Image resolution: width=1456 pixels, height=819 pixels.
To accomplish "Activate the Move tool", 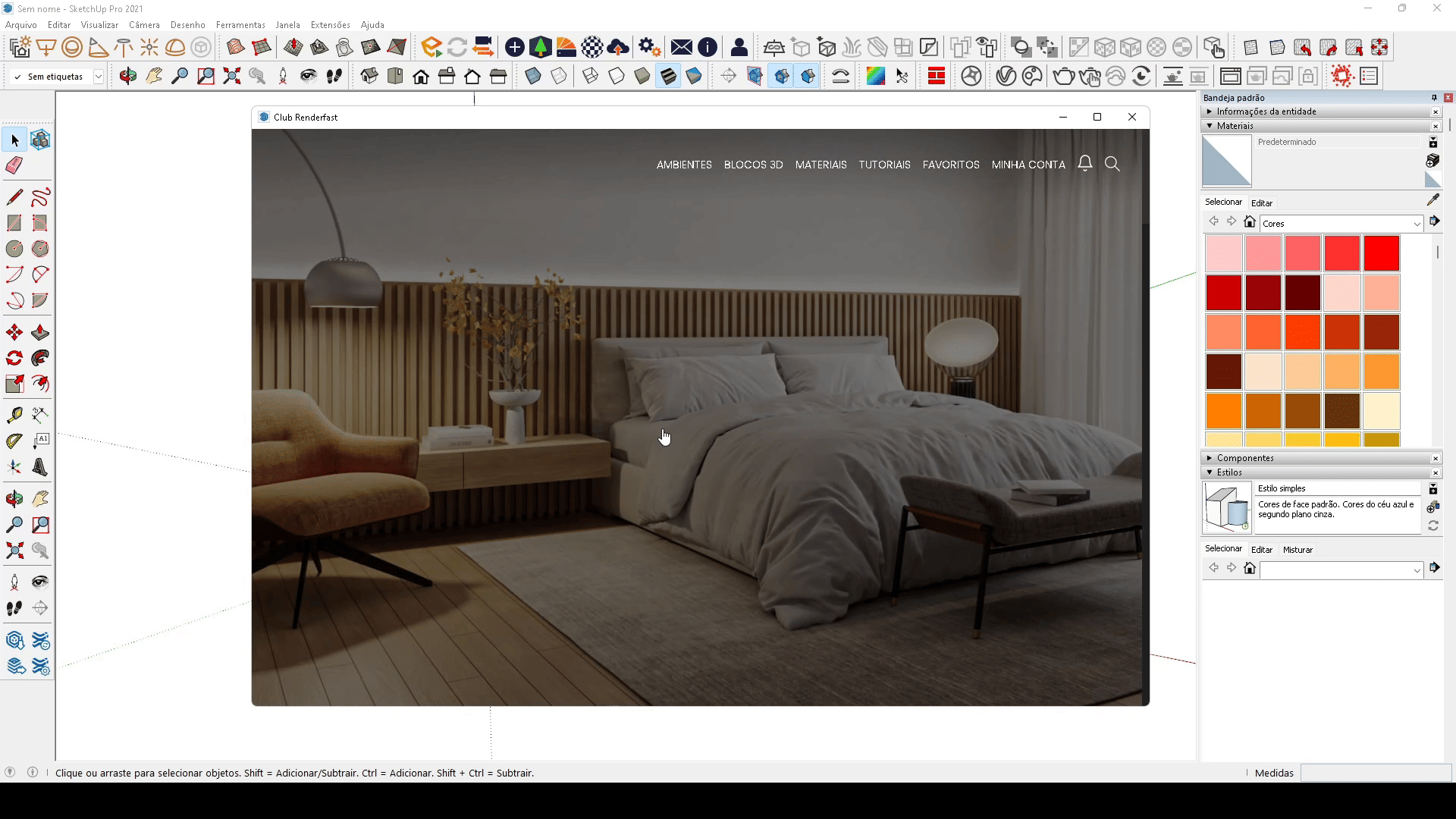I will click(14, 333).
